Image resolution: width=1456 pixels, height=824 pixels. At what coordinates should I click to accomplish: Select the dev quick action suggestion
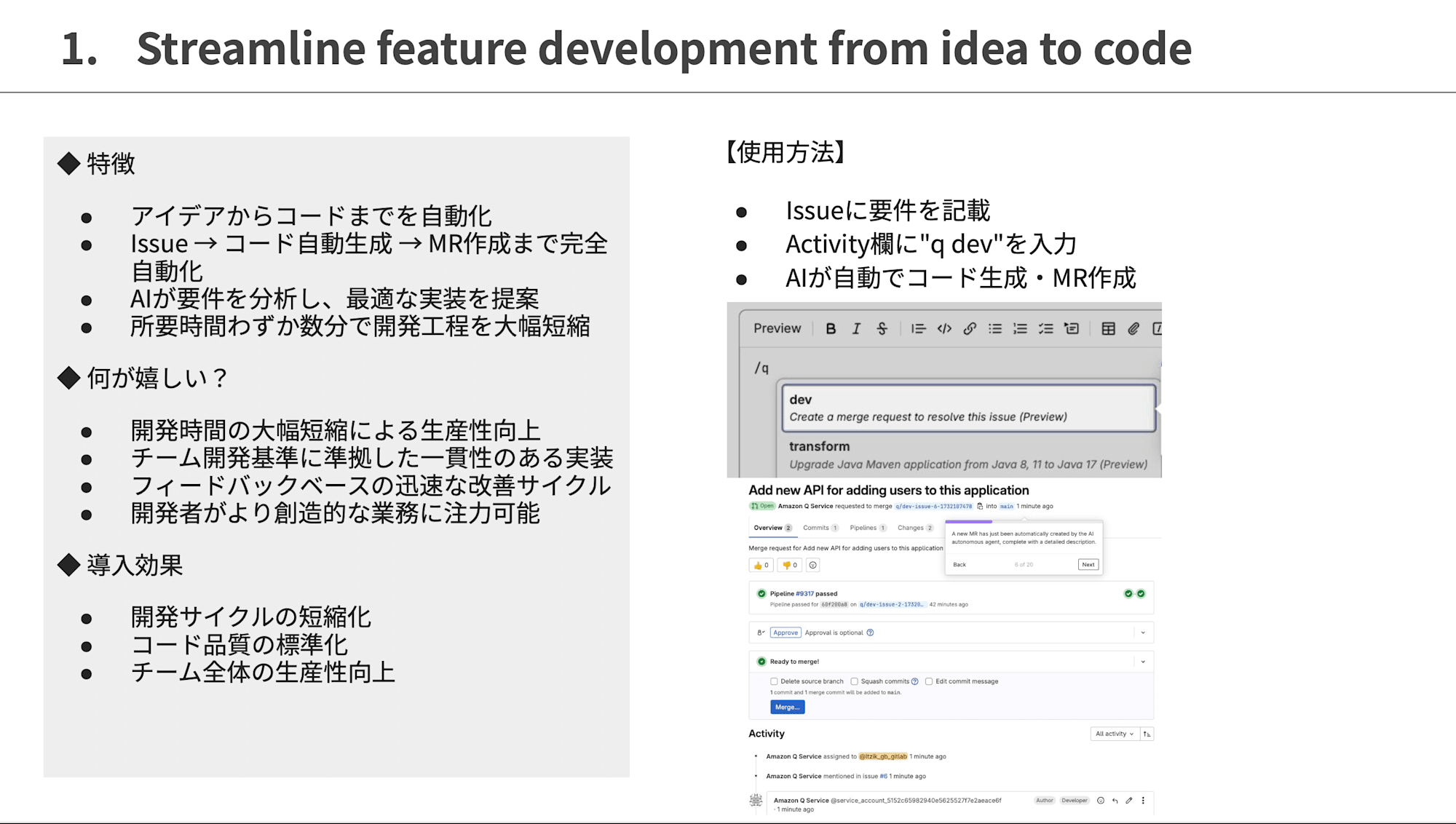pos(968,408)
